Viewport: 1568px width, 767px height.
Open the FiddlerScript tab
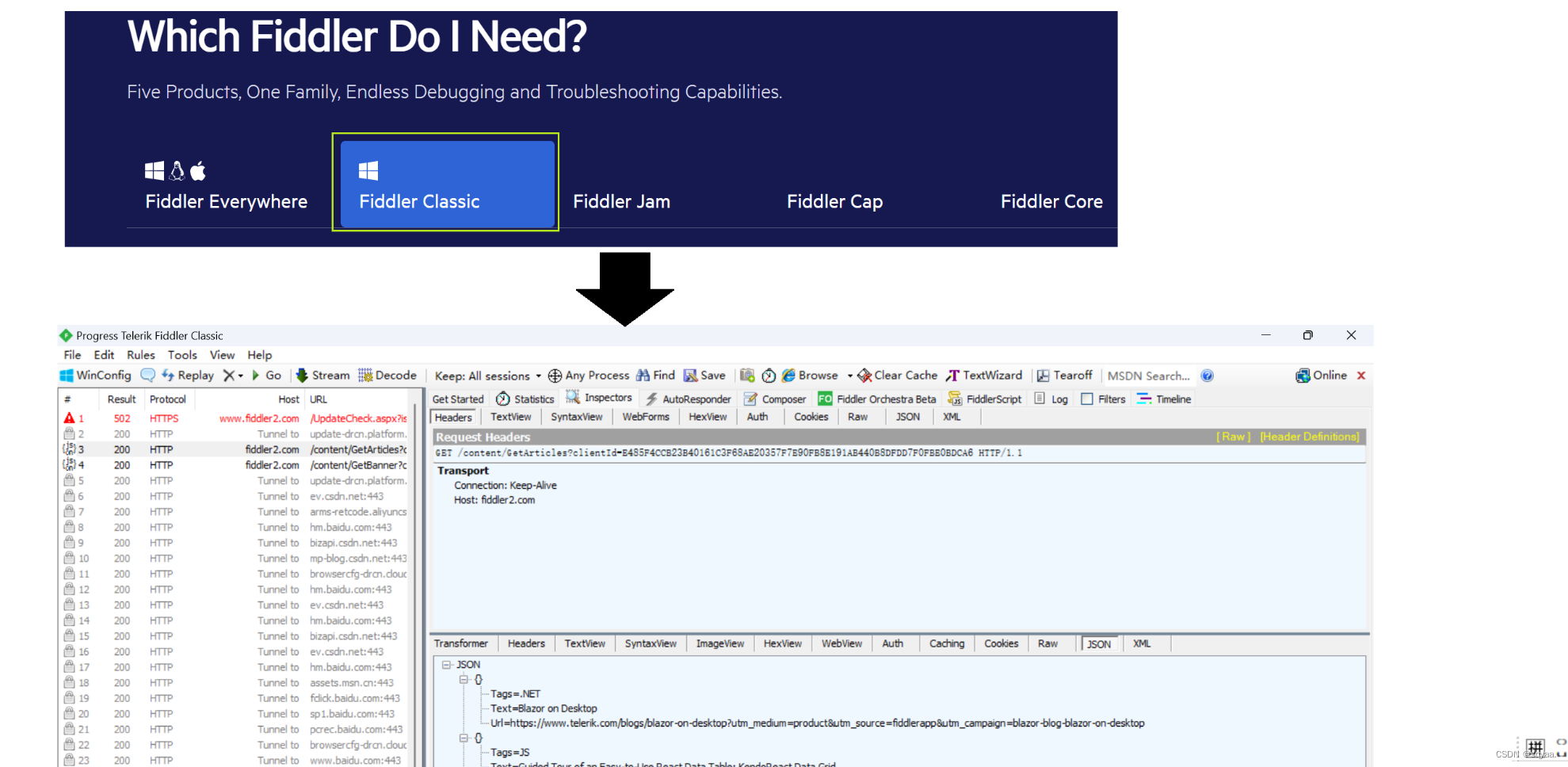(985, 399)
